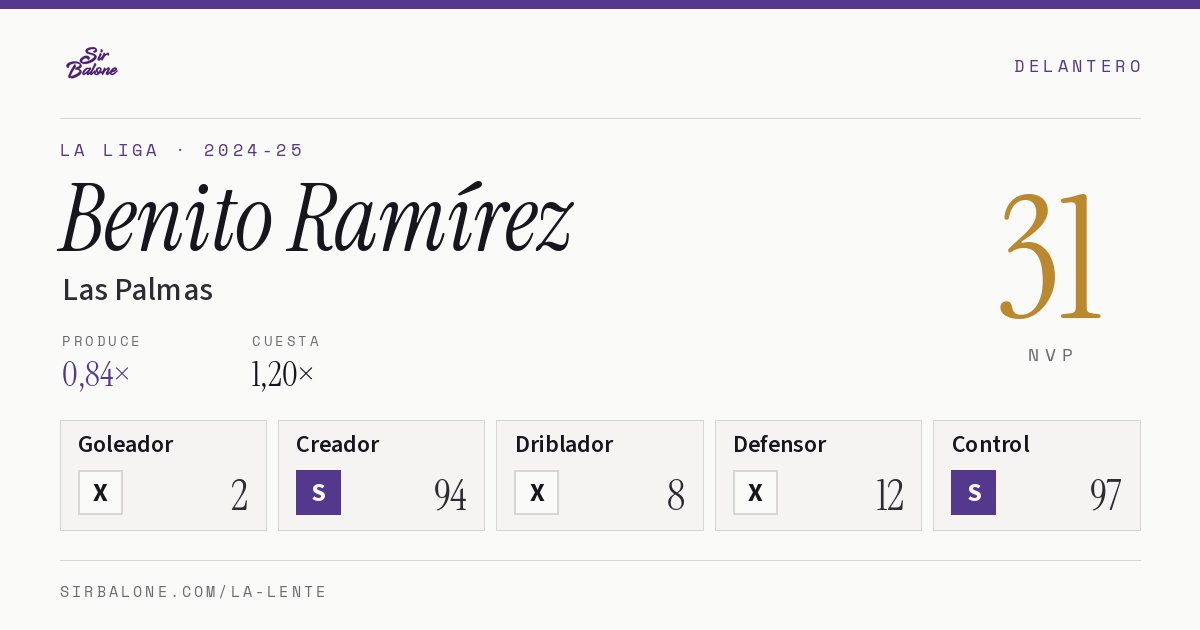Click the Defensor card title
1200x630 pixels.
click(780, 444)
